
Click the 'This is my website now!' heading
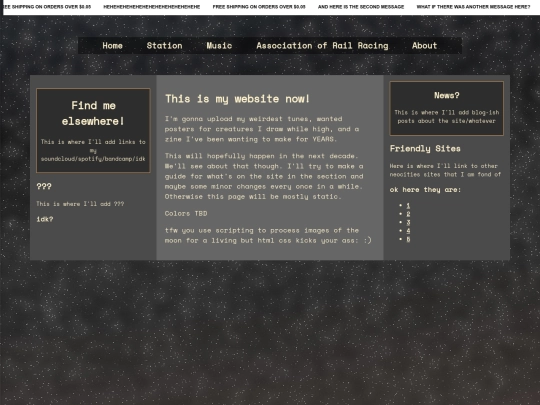[237, 99]
